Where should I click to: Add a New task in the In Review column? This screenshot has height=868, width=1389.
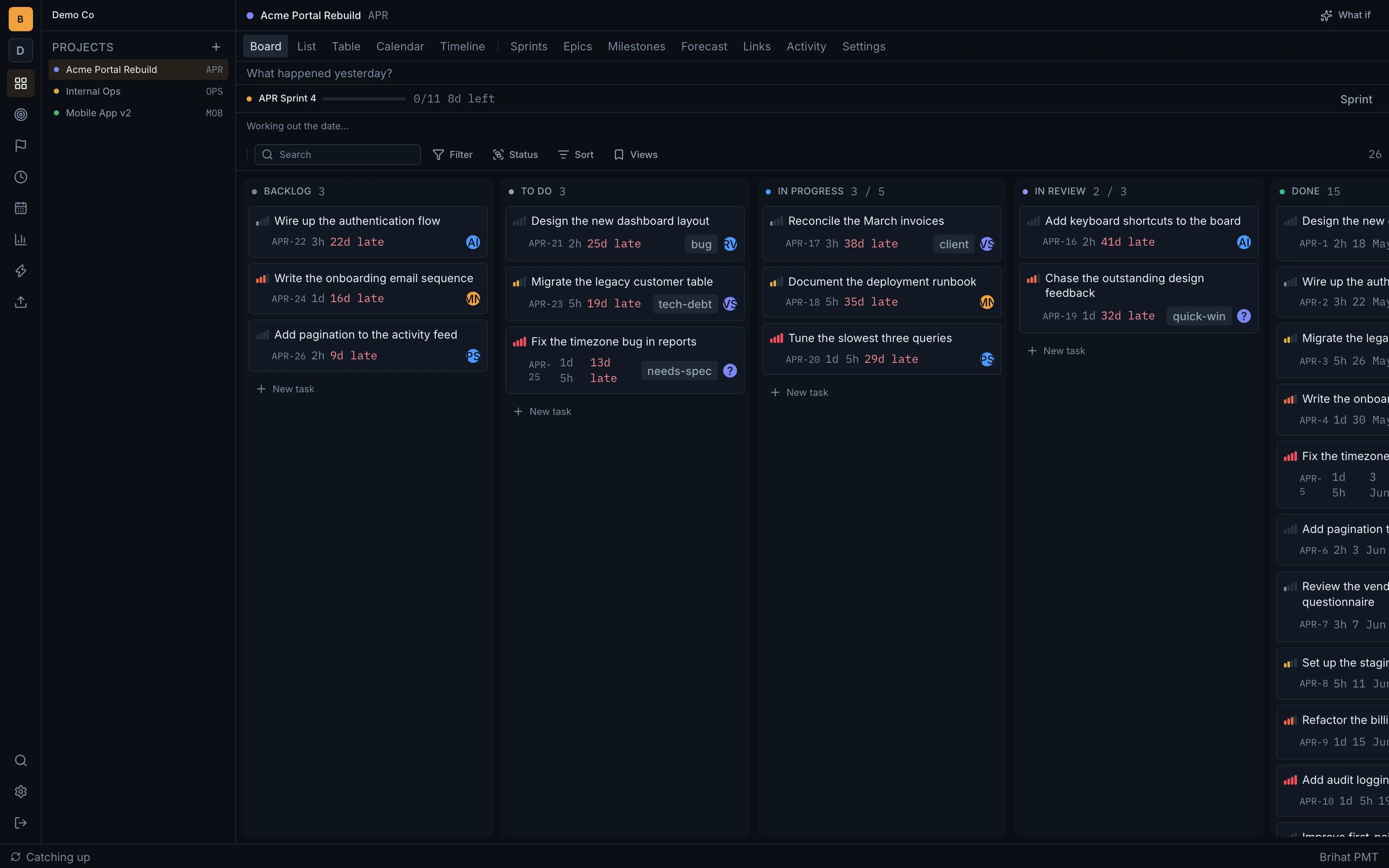(1057, 351)
